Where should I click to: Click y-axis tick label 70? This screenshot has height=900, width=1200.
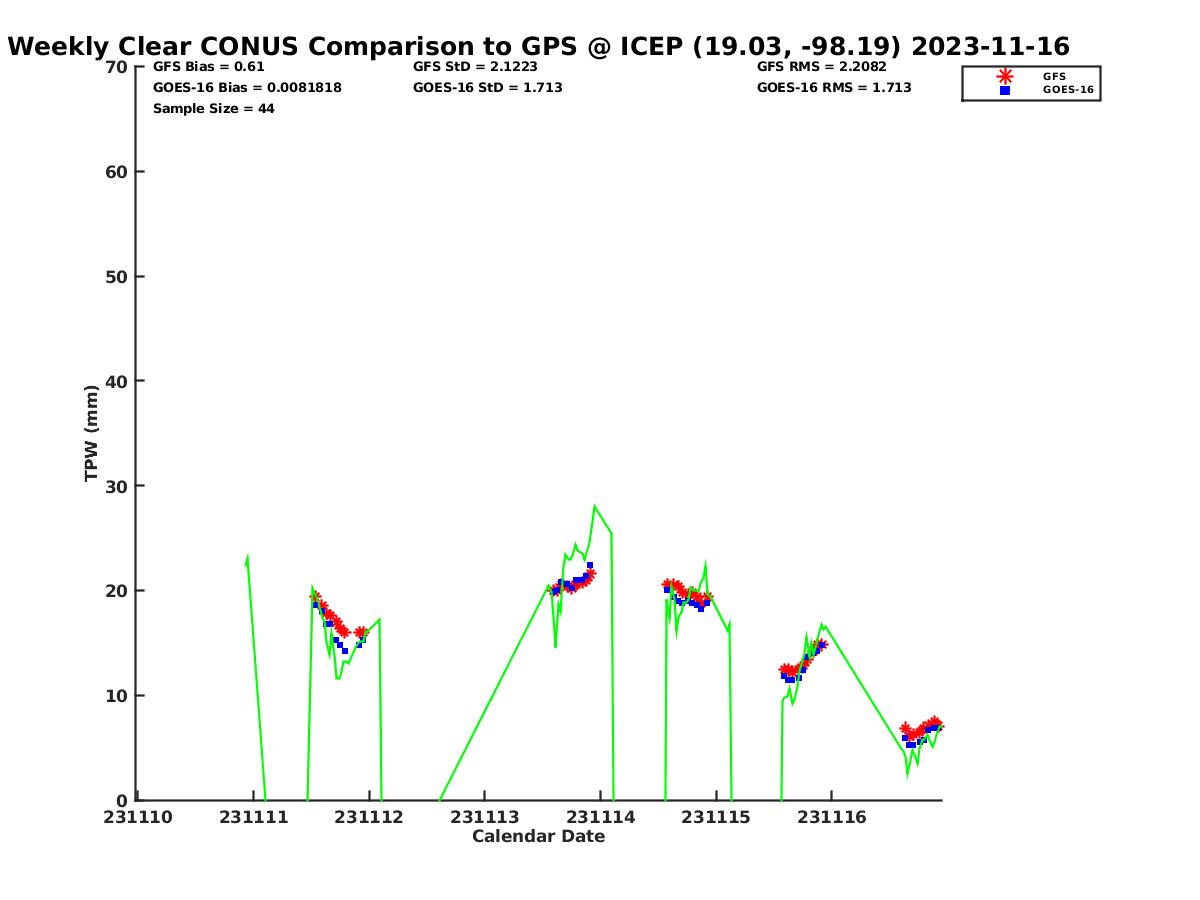click(x=117, y=67)
